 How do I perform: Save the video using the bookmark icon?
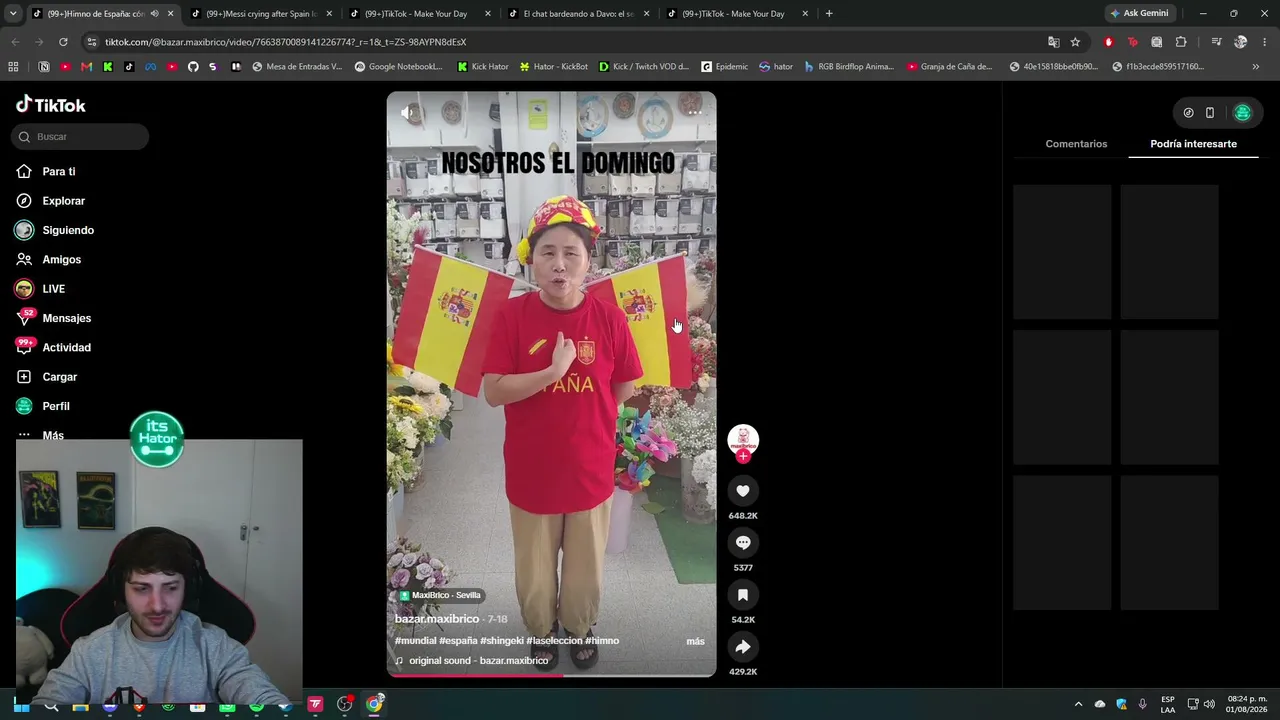743,595
